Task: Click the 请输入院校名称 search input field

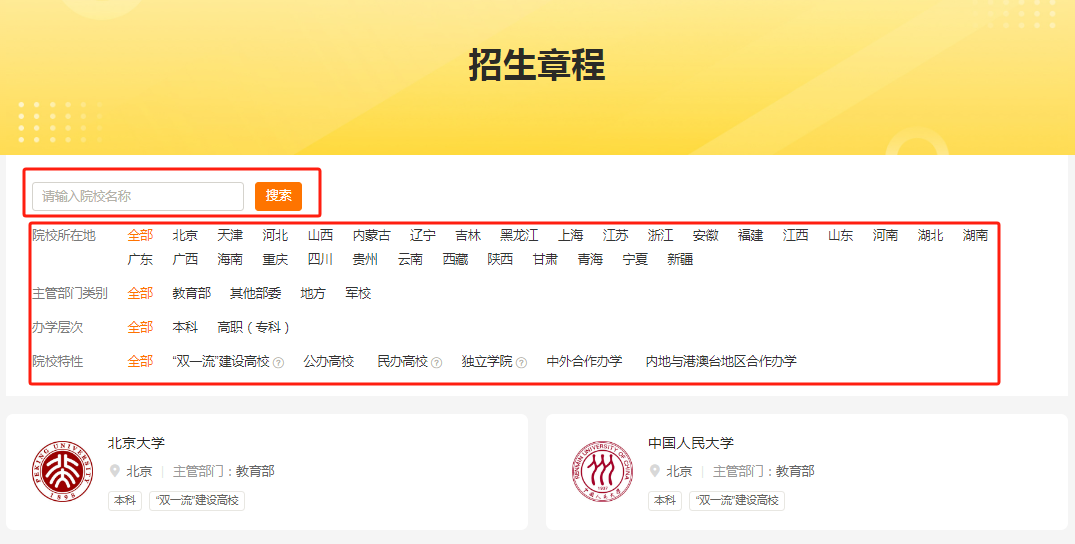Action: [x=138, y=196]
